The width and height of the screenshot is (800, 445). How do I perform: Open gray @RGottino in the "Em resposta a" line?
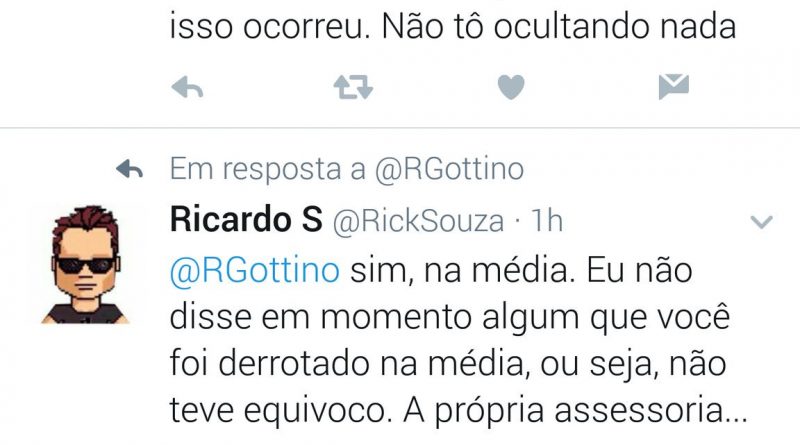449,169
